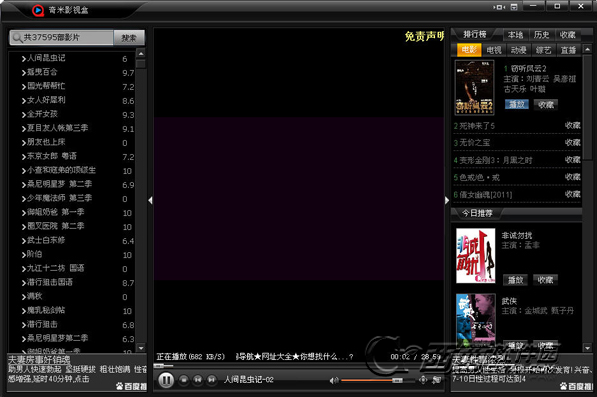Expand the 人间昆虫记 list entry
The image size is (597, 397).
pos(24,59)
